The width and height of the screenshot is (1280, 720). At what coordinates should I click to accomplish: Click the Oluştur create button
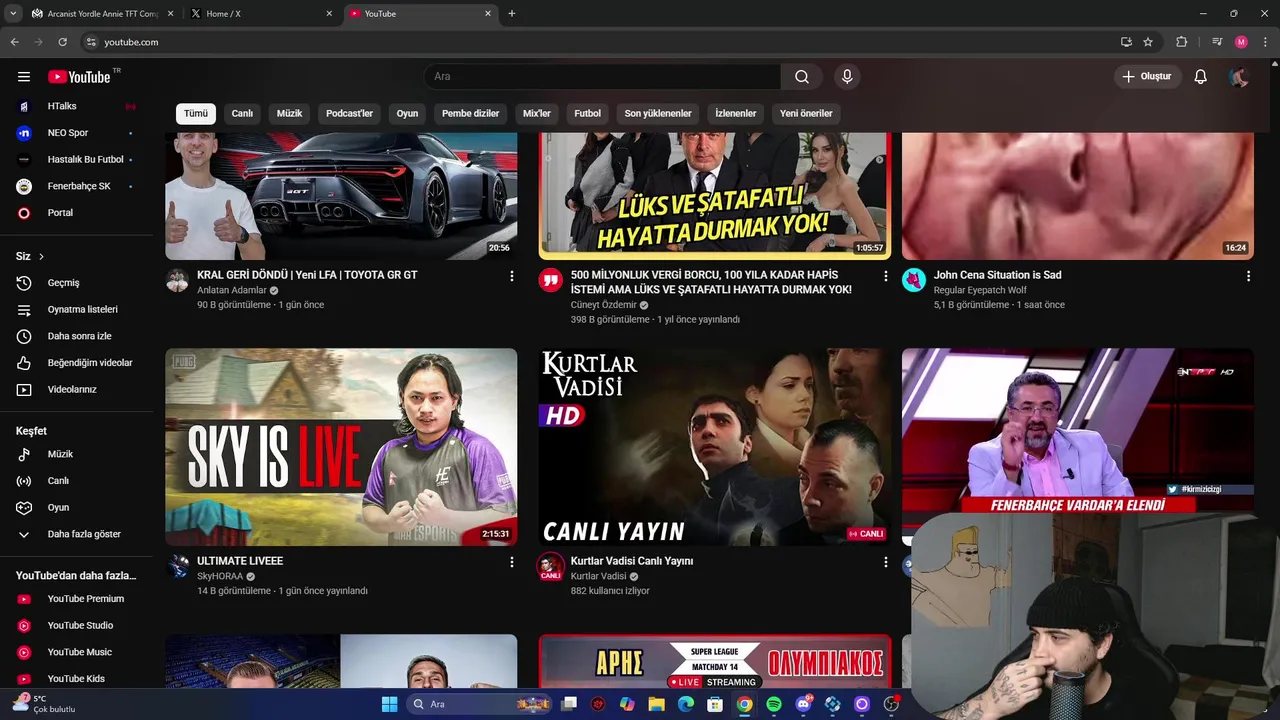click(x=1146, y=77)
